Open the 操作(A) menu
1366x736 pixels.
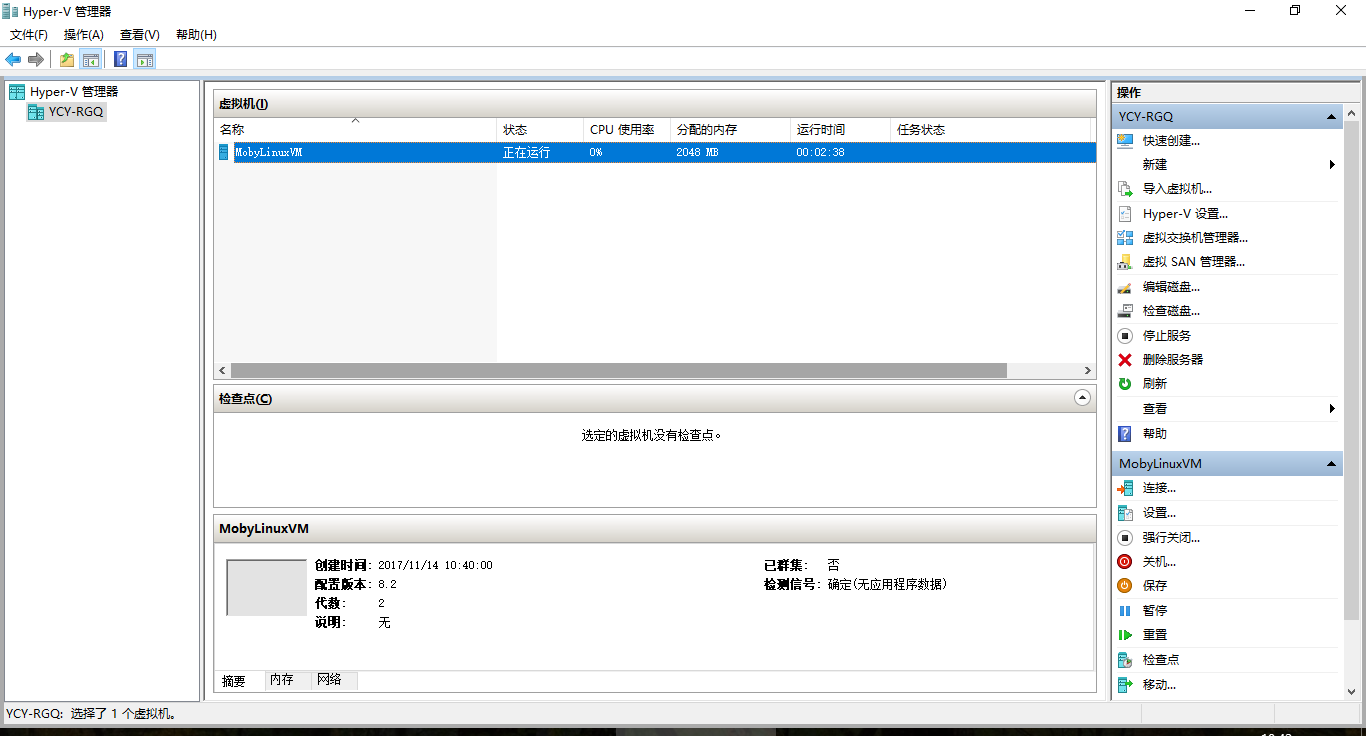coord(83,35)
